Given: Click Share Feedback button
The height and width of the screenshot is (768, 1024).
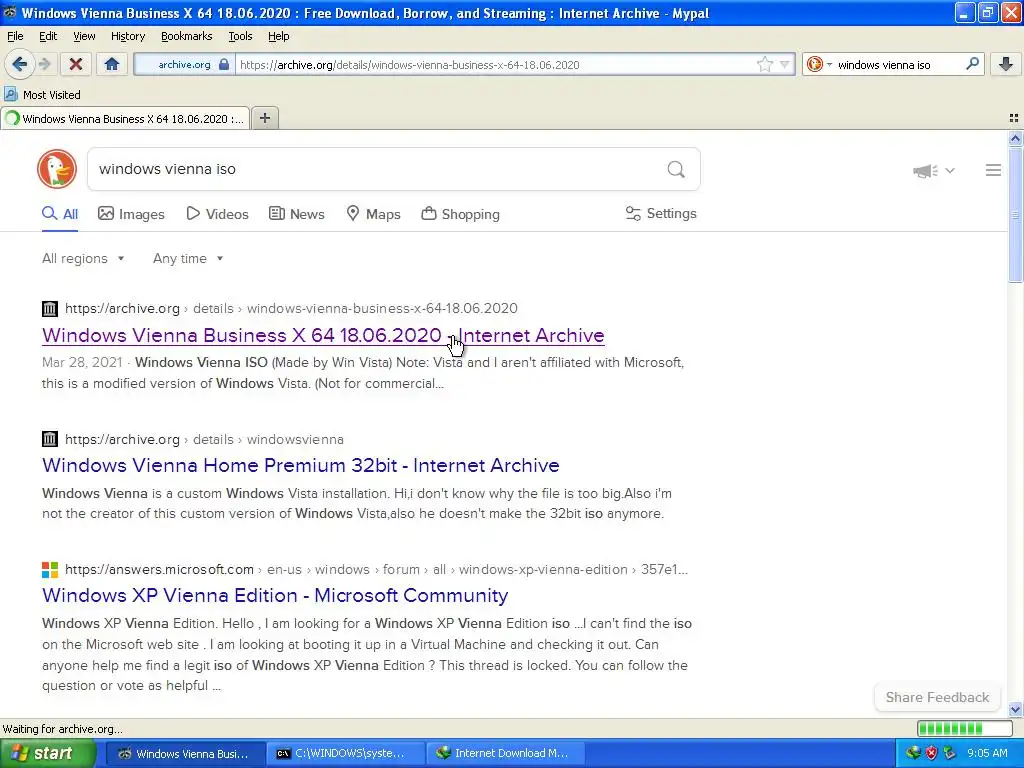Looking at the screenshot, I should 937,697.
